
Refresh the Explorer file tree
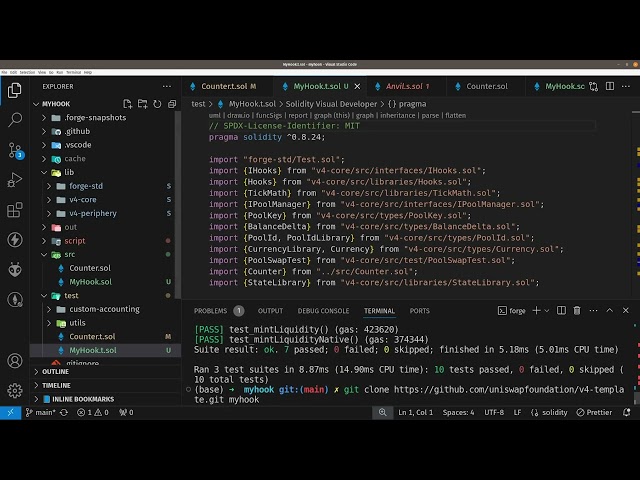click(157, 104)
